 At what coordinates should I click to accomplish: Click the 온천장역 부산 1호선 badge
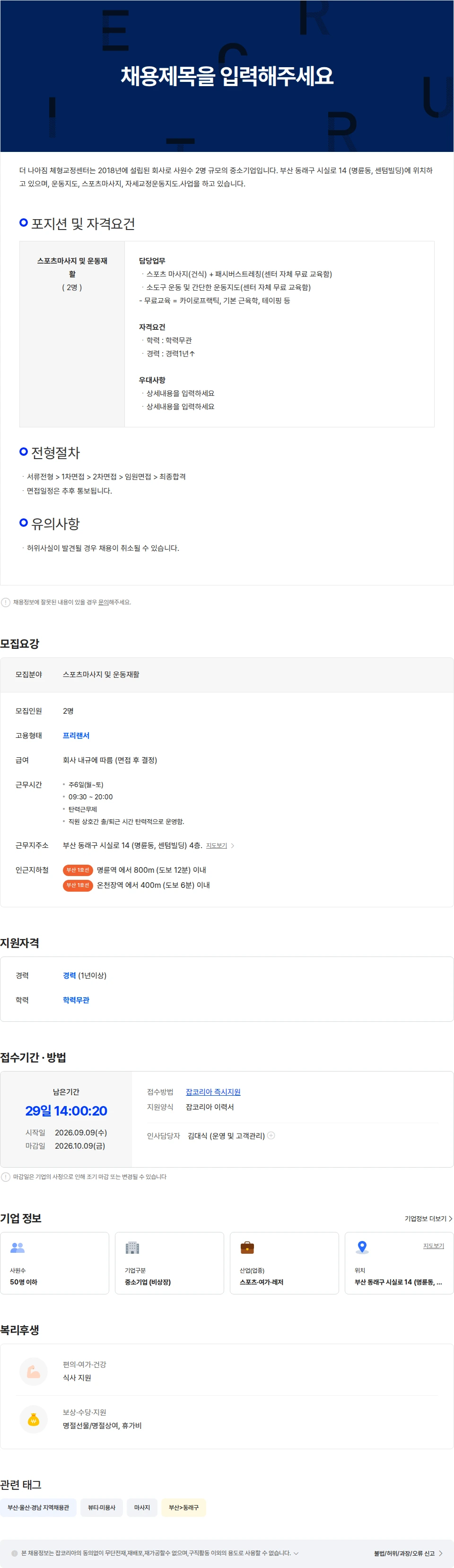(77, 885)
